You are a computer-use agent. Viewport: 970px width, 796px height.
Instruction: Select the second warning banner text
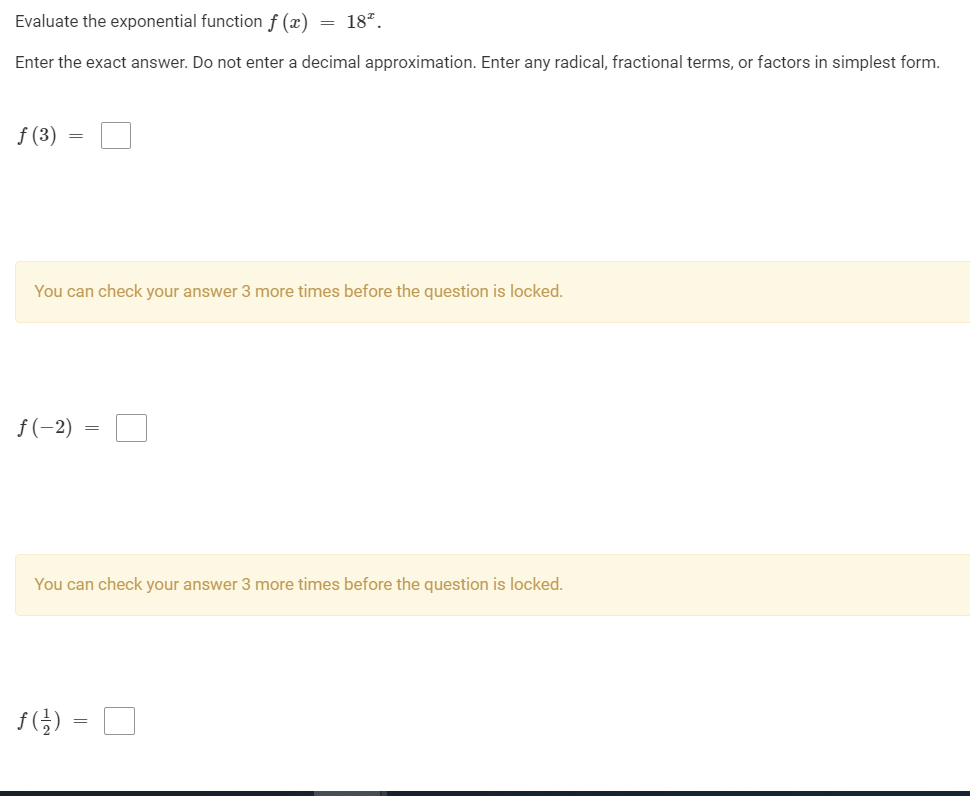(x=298, y=584)
